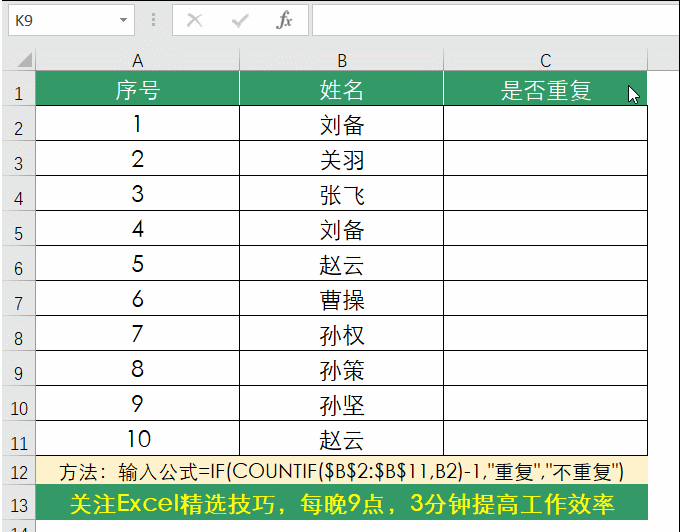This screenshot has width=680, height=532.
Task: Click cell B11 containing 赵云
Action: 342,439
